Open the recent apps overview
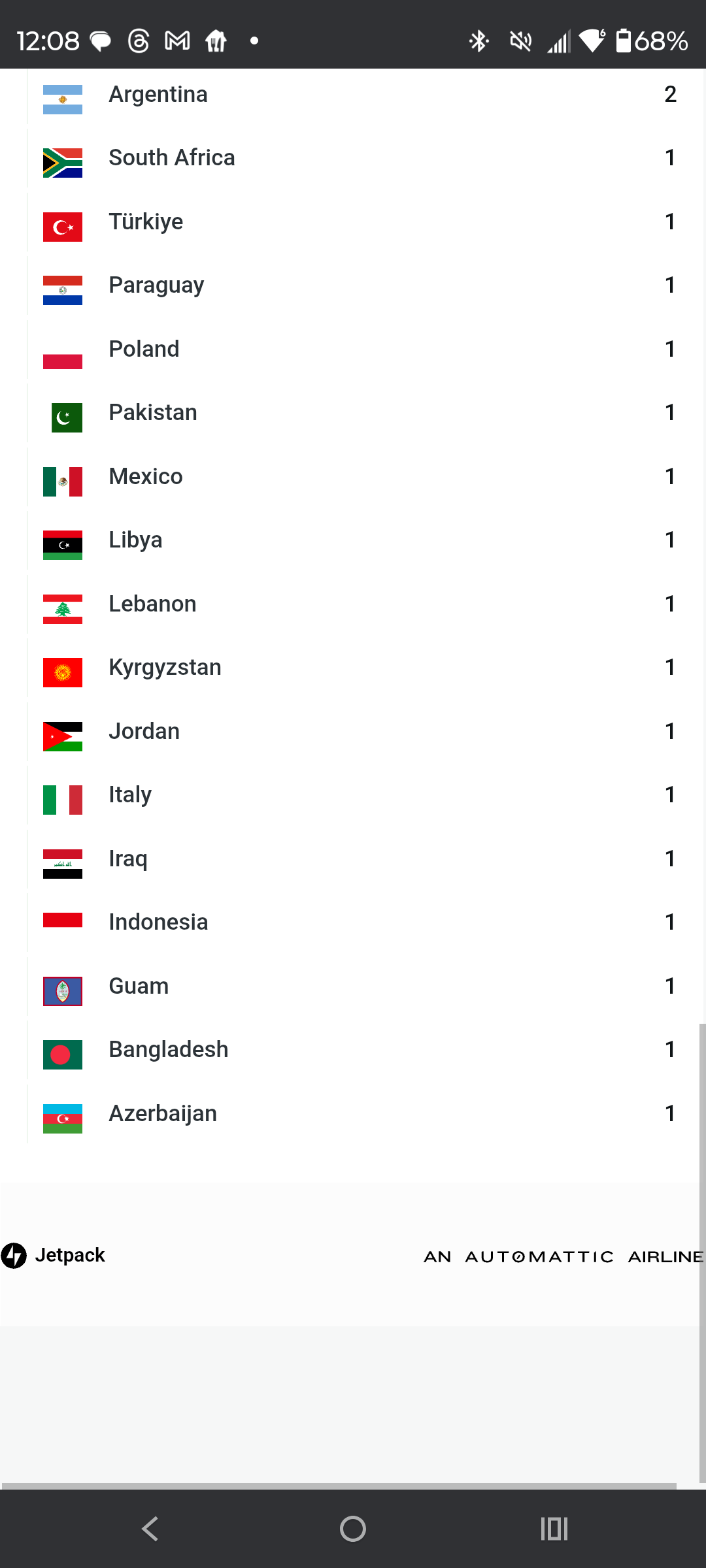706x1568 pixels. (554, 1529)
